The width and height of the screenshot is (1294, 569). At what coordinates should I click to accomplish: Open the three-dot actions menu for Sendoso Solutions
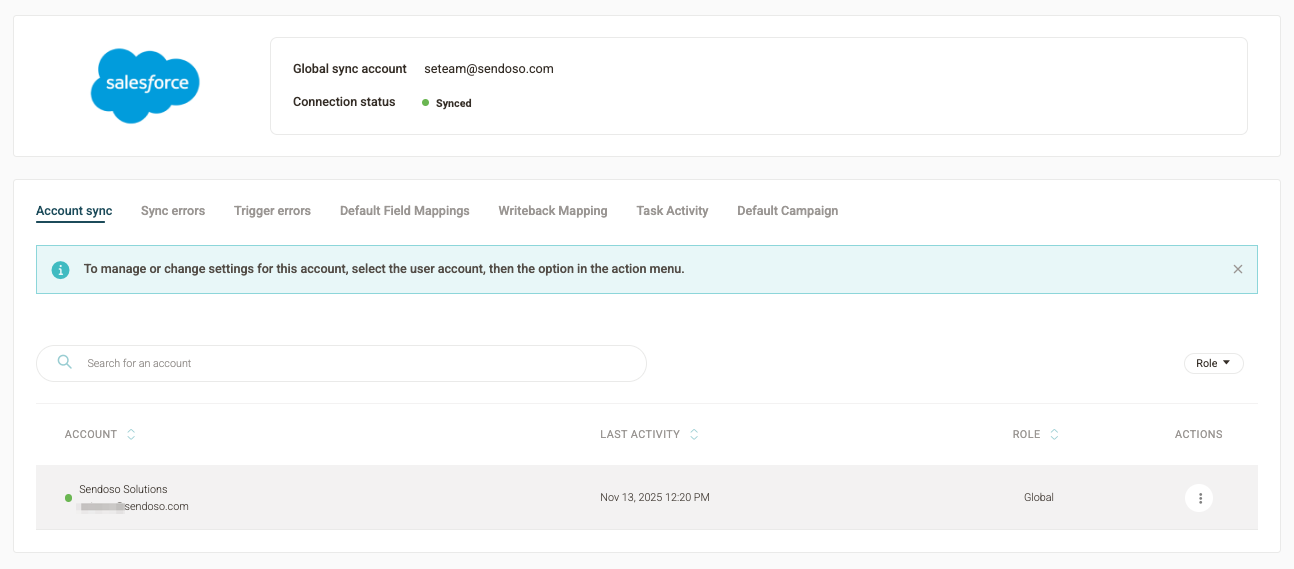point(1199,498)
